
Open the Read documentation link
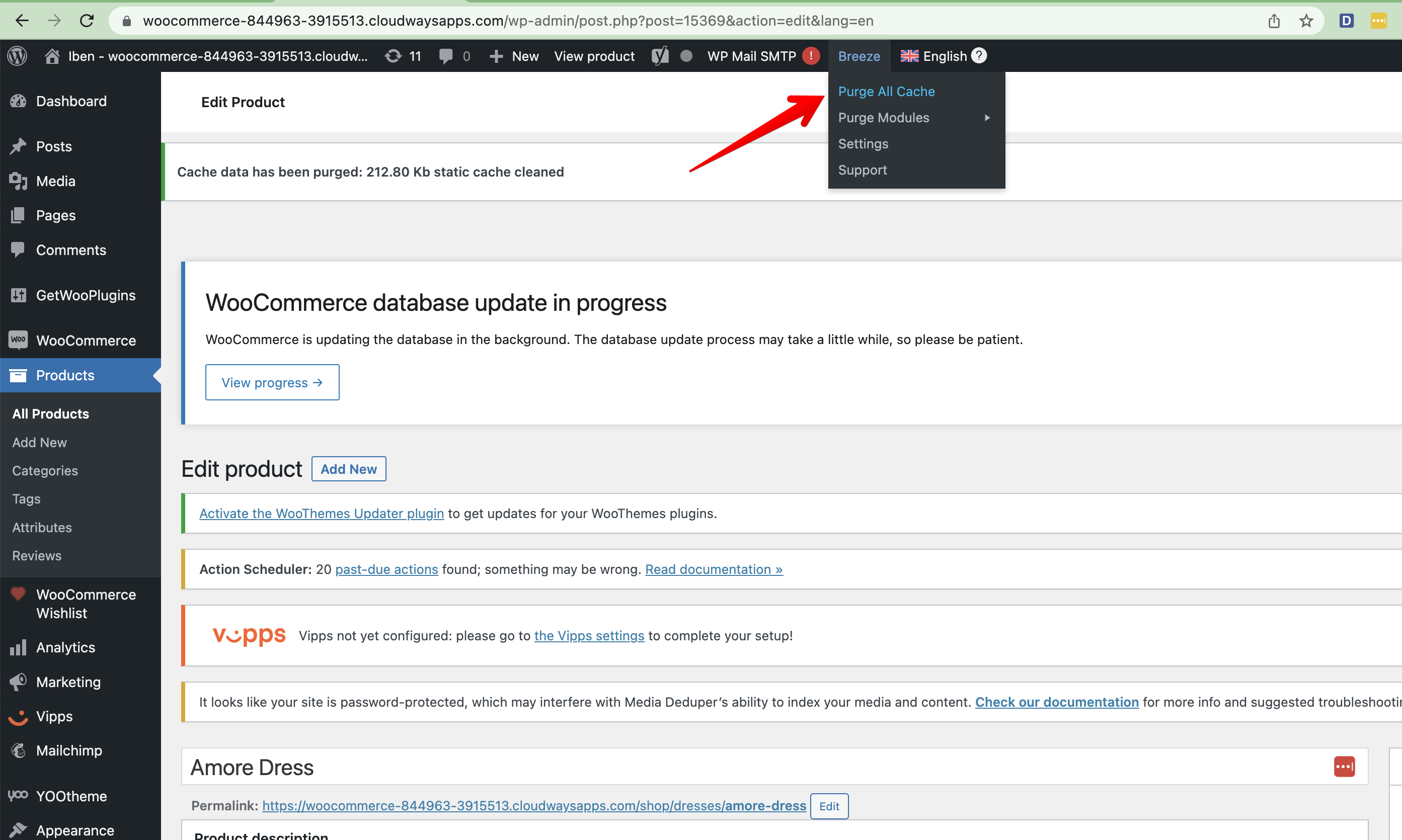coord(714,569)
